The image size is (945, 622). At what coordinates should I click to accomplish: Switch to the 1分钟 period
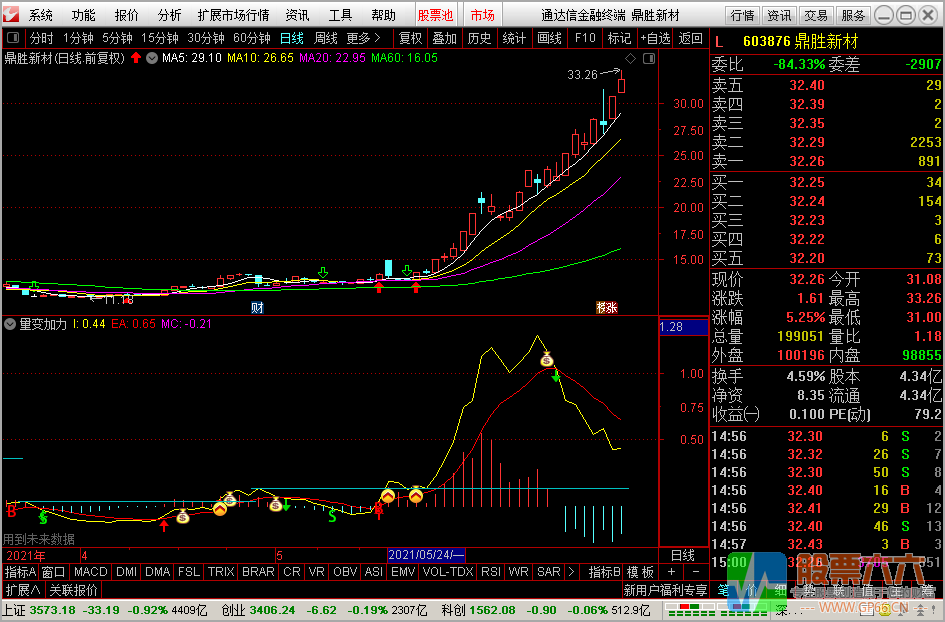tap(78, 39)
